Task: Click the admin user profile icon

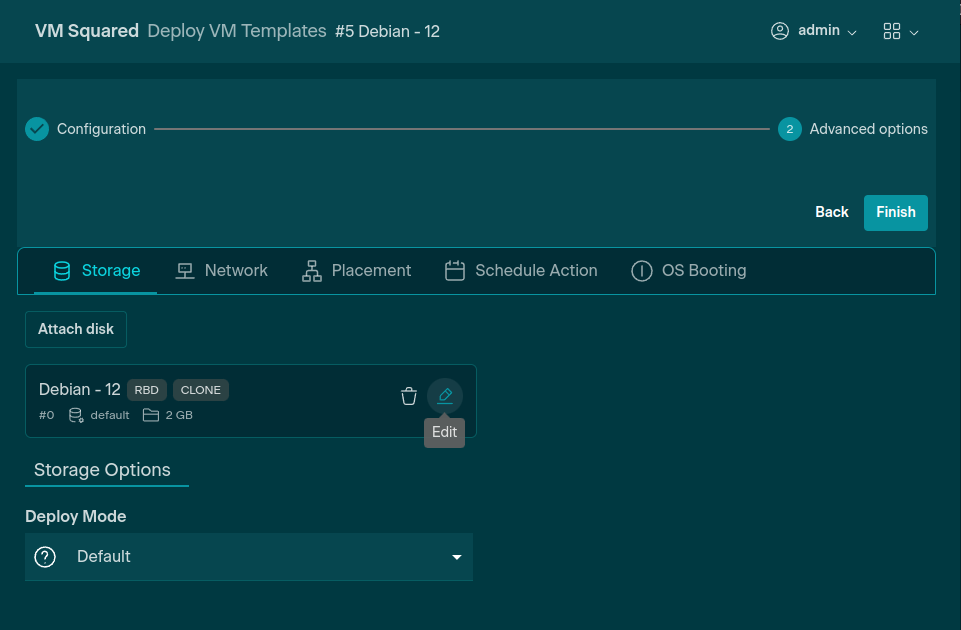Action: point(780,31)
